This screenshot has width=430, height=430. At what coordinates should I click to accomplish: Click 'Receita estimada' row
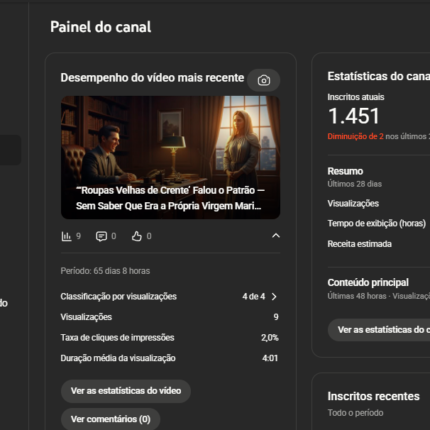click(359, 244)
